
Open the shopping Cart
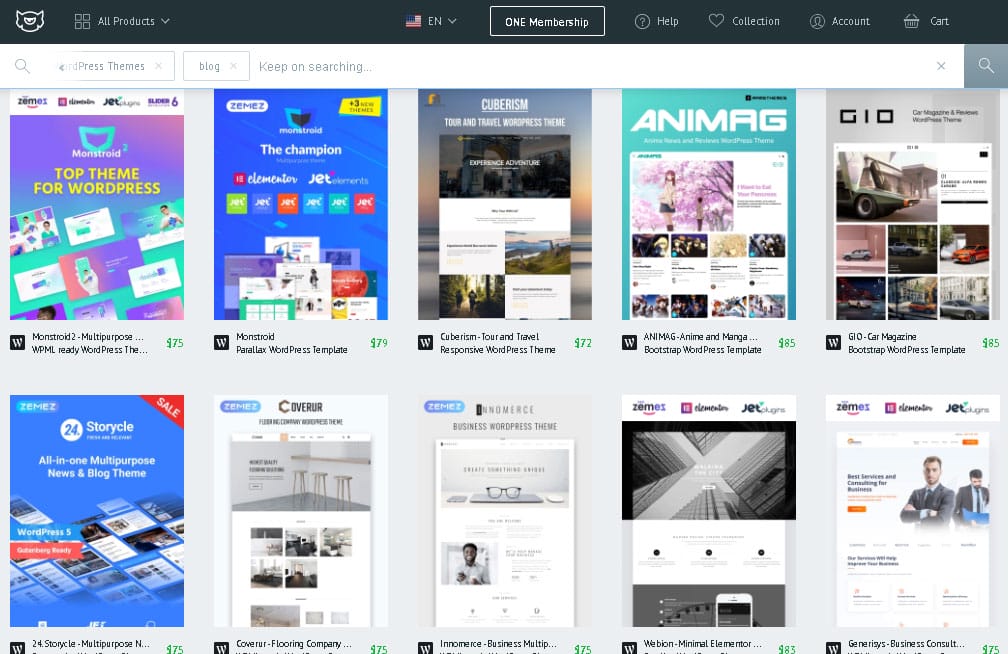pyautogui.click(x=926, y=21)
